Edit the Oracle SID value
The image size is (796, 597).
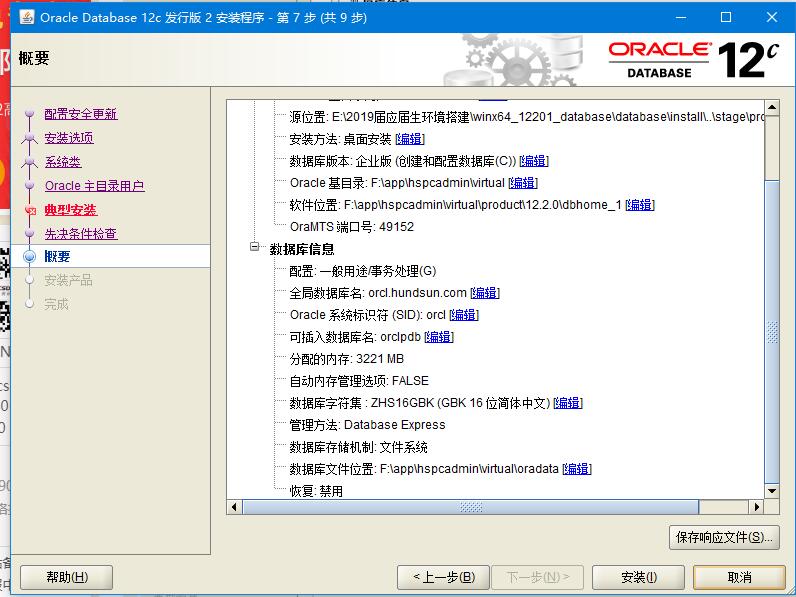tap(464, 315)
